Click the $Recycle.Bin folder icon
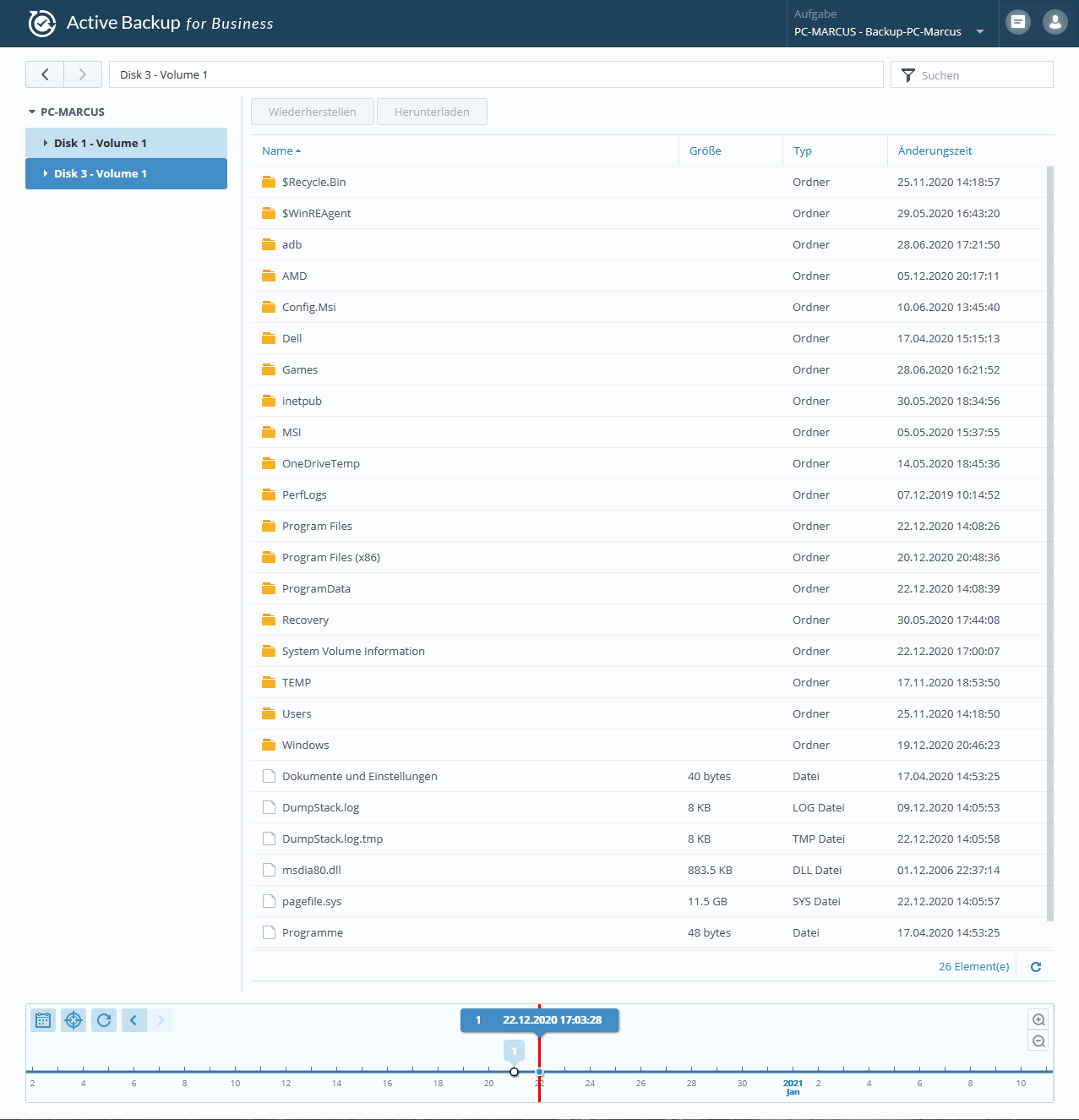 point(269,182)
